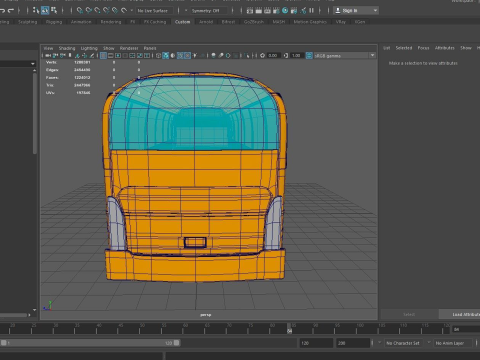Switch to the Arnold shelf tab

click(206, 22)
